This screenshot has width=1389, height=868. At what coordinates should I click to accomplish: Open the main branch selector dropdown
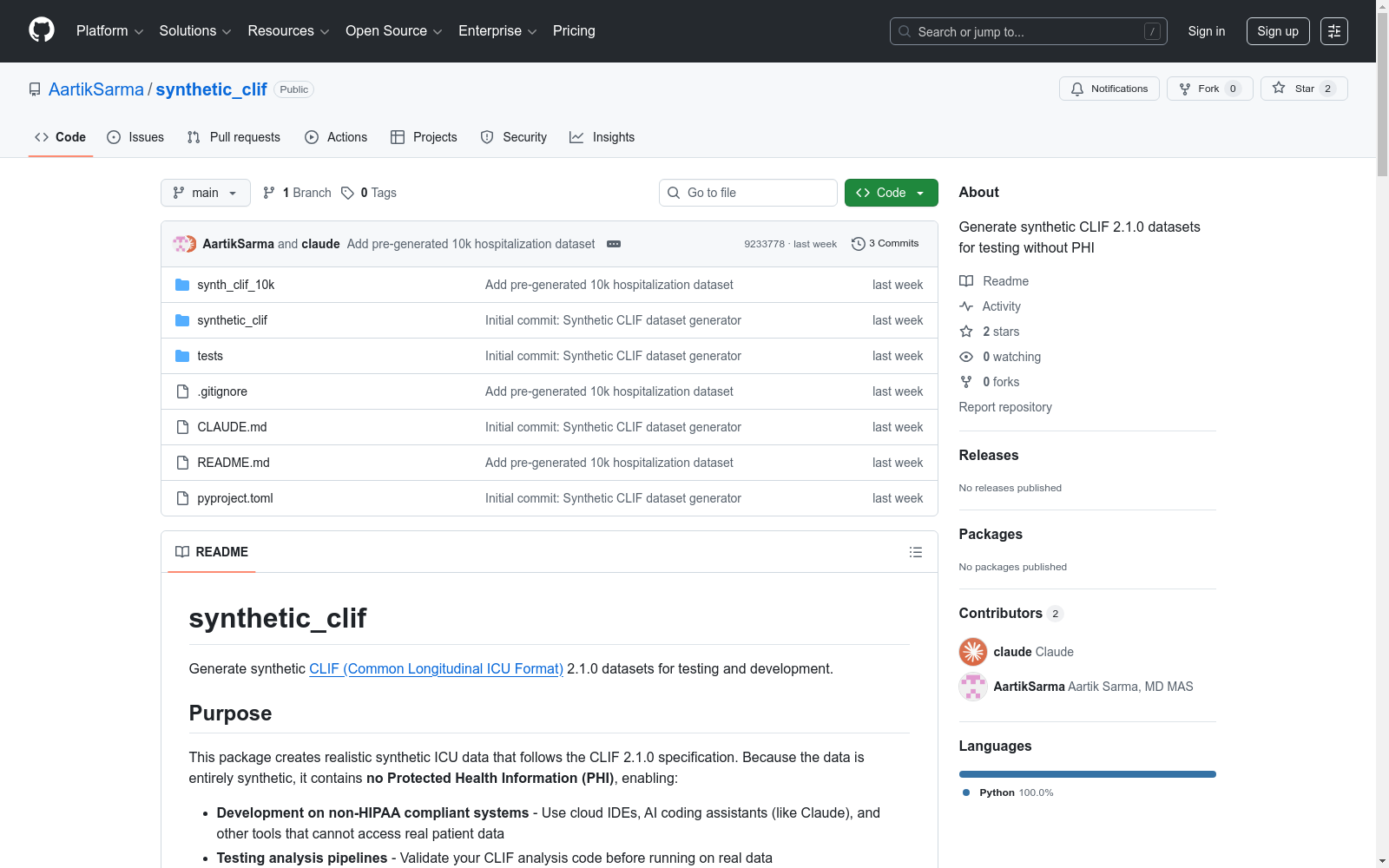click(x=206, y=193)
